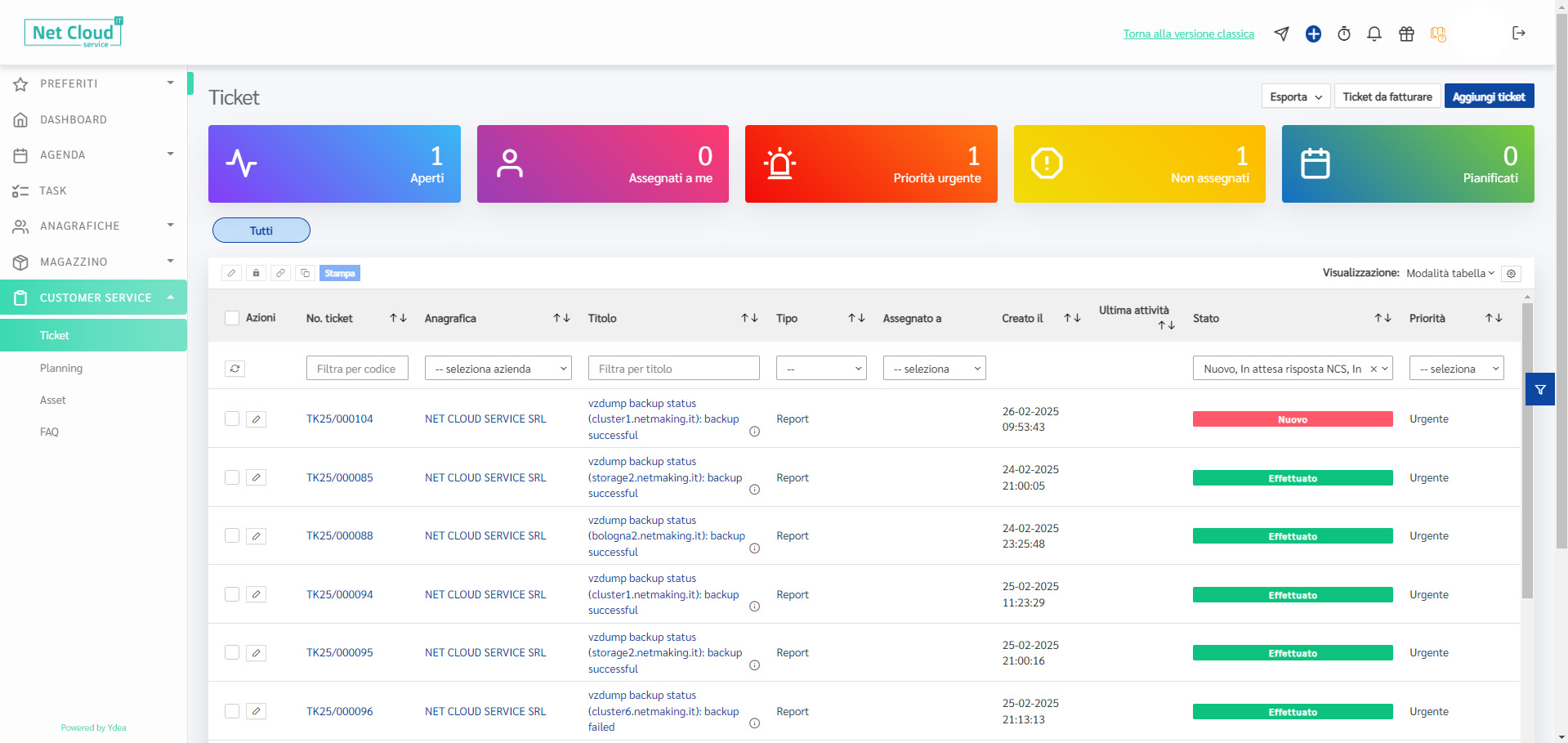Image resolution: width=1568 pixels, height=743 pixels.
Task: Open the Modalità tabella view dropdown
Action: point(1450,273)
